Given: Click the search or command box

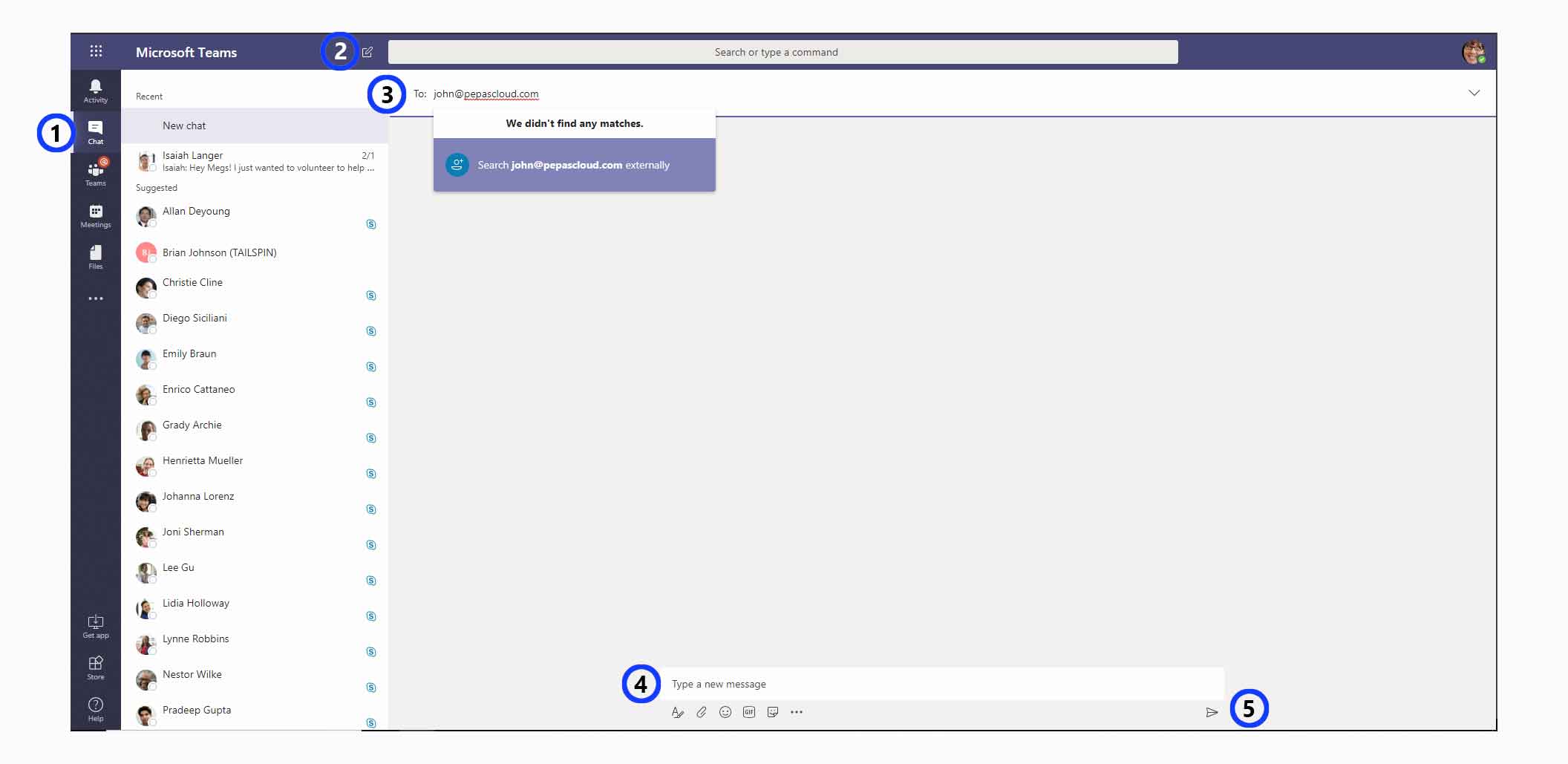Looking at the screenshot, I should click(783, 52).
